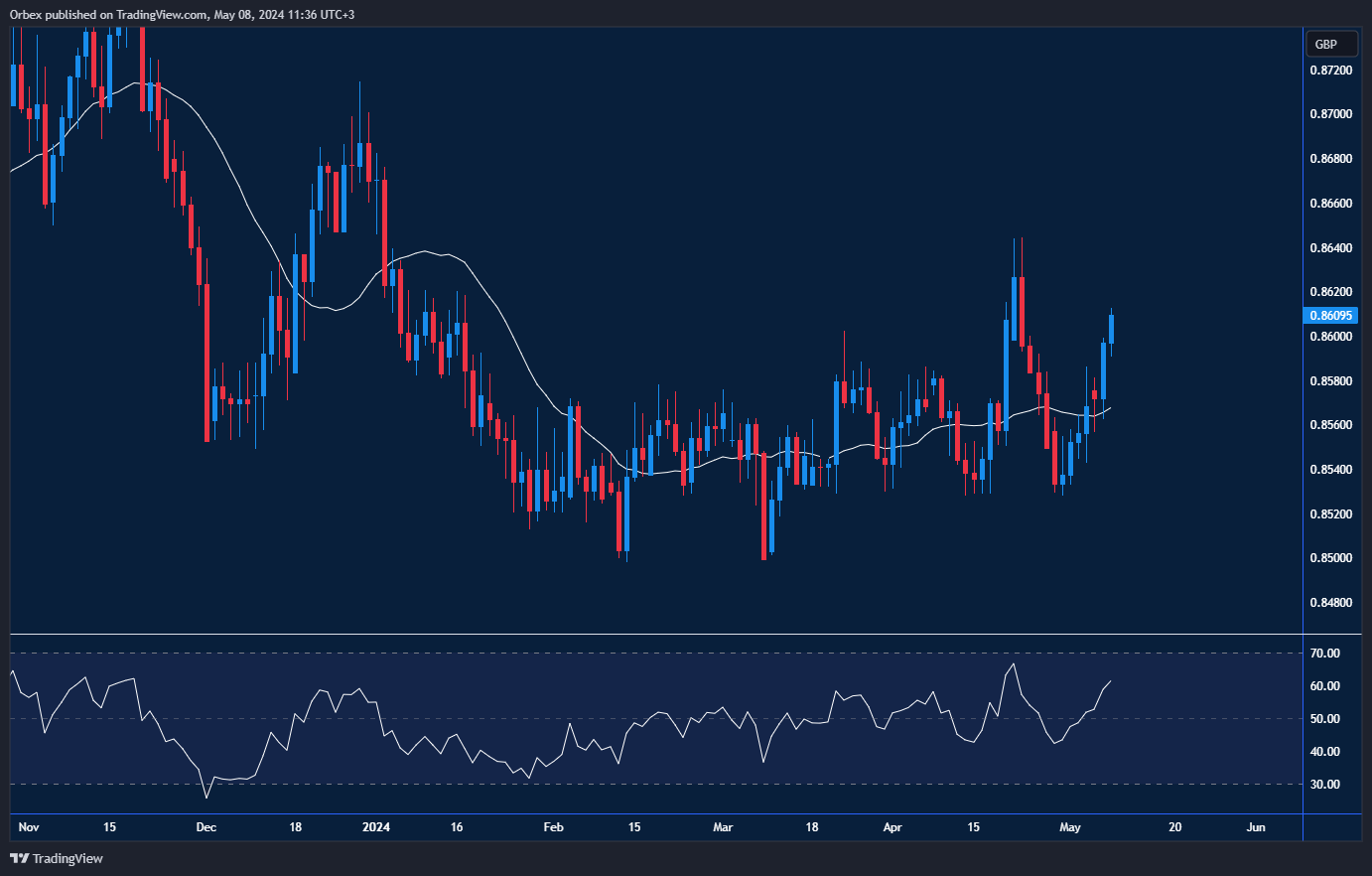The image size is (1372, 876).
Task: Click the RSI 50.00 midline label
Action: [x=1324, y=719]
